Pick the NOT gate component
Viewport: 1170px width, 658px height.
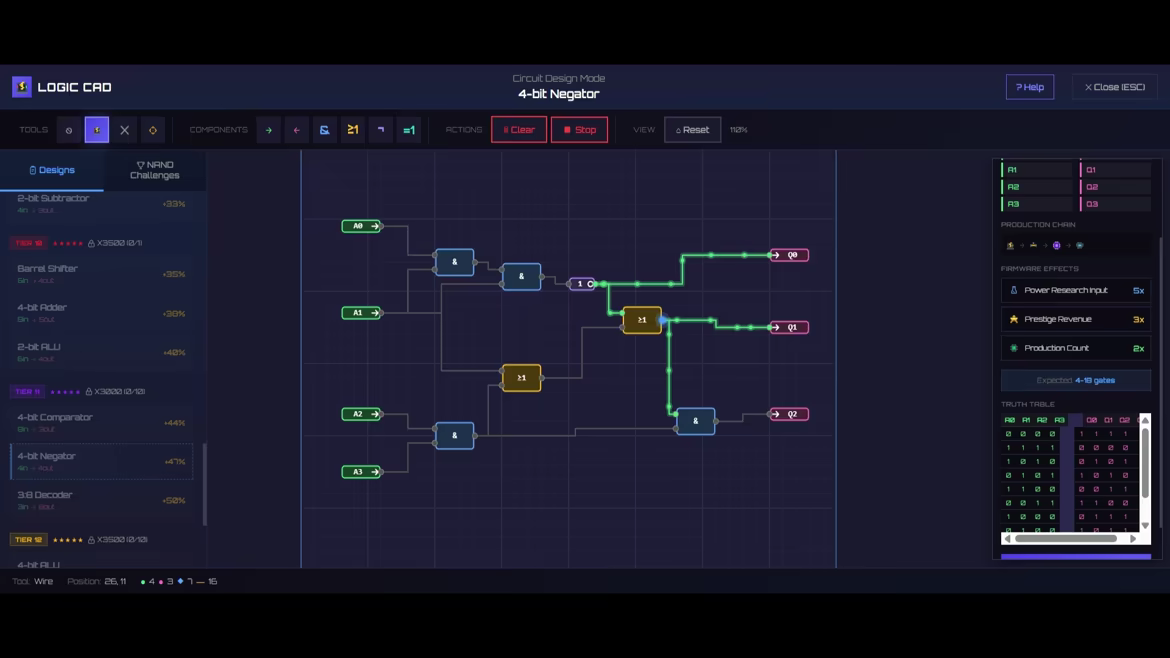[x=381, y=130]
